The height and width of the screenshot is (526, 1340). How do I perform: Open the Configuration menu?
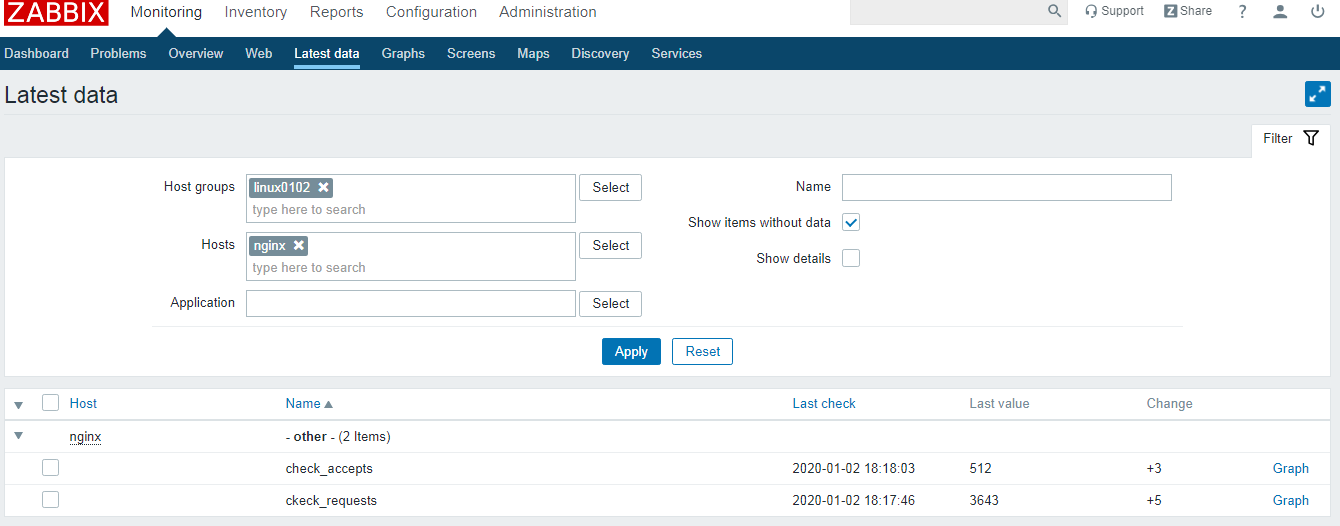pyautogui.click(x=431, y=12)
